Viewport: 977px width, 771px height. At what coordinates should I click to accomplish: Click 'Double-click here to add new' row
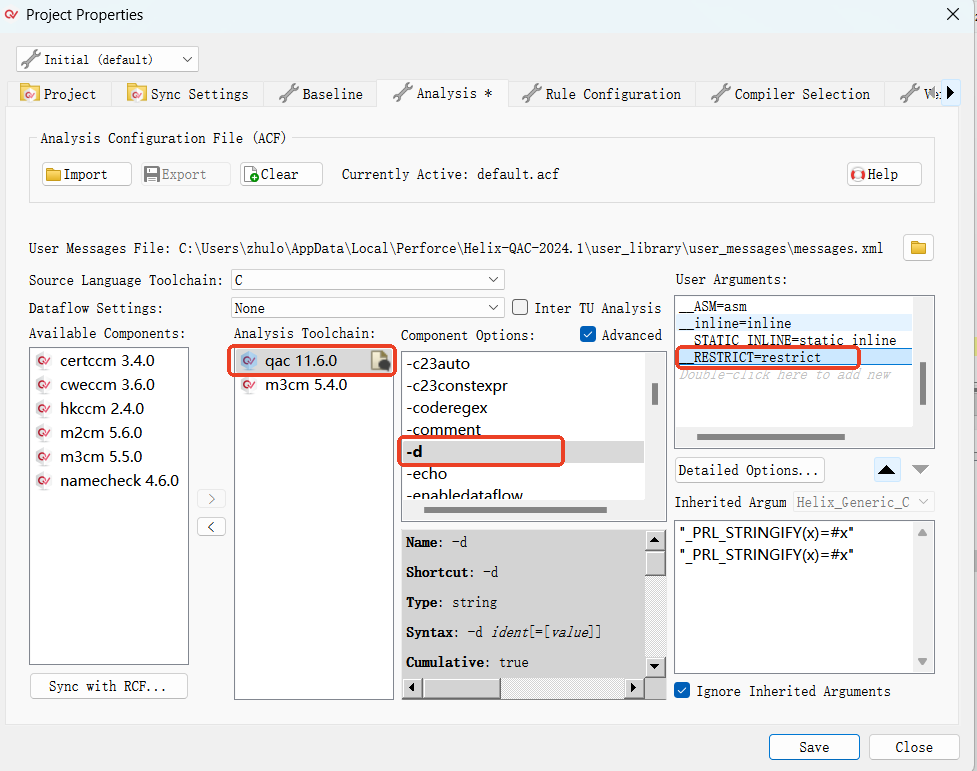point(794,375)
